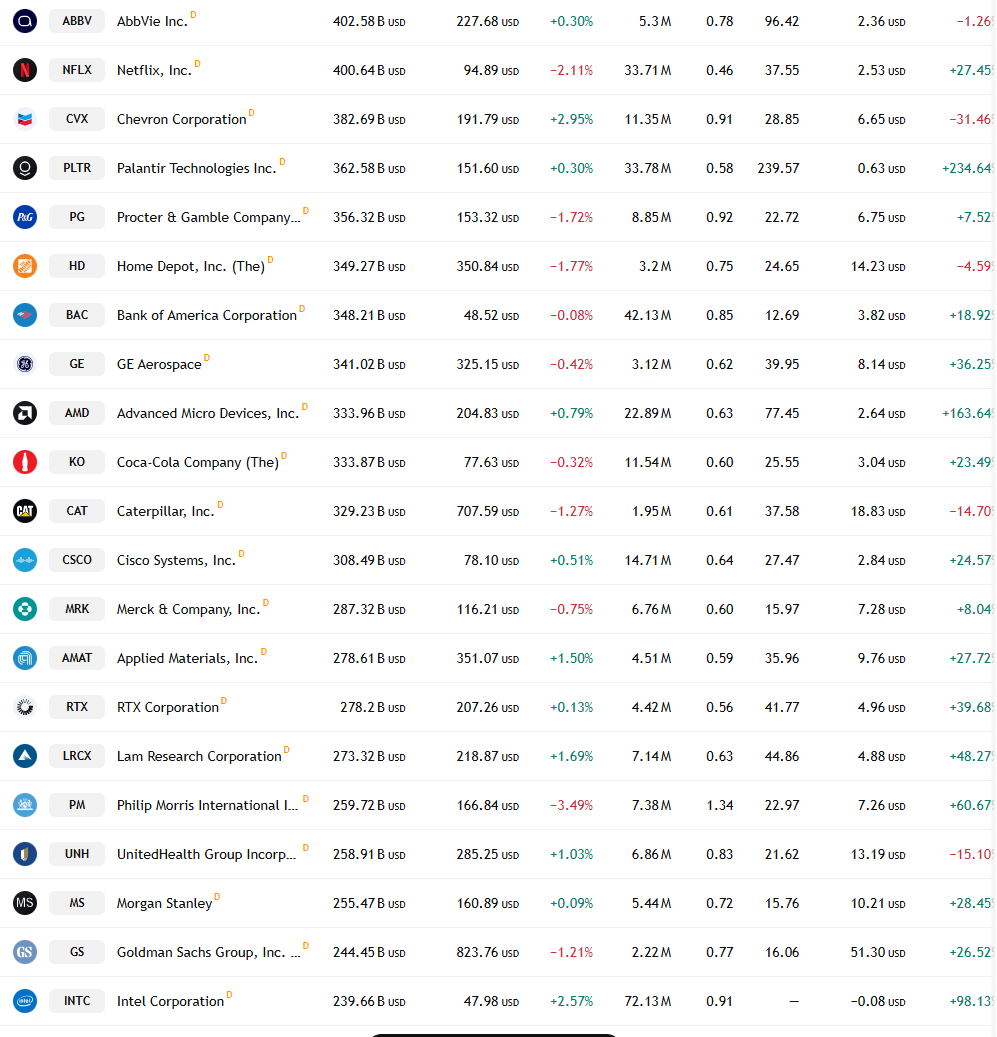Click the UNH ticker badge
Image resolution: width=997 pixels, height=1037 pixels.
[x=77, y=854]
